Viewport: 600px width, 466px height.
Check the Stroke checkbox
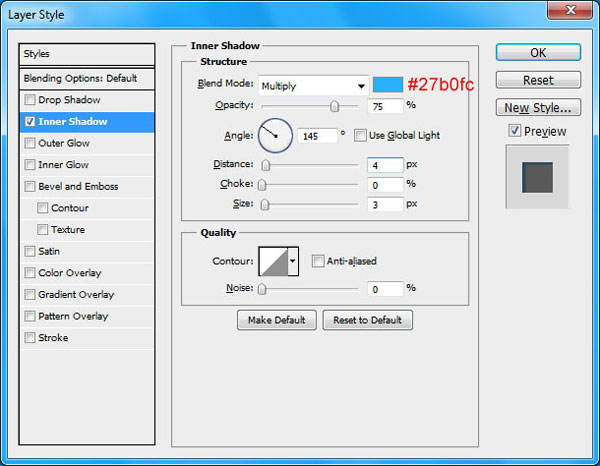30,338
